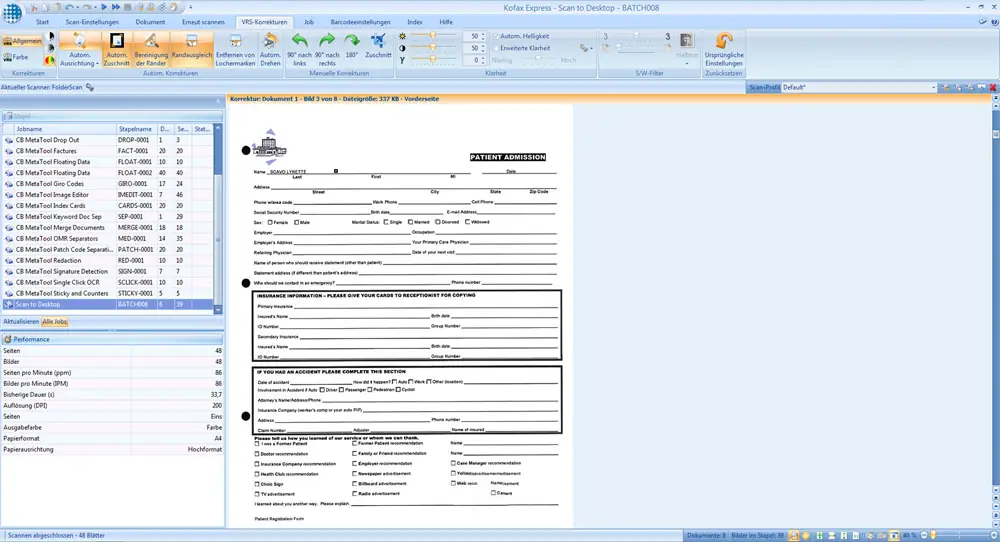This screenshot has width=1000, height=542.
Task: Click the color mode circle icon
Action: coord(50,61)
